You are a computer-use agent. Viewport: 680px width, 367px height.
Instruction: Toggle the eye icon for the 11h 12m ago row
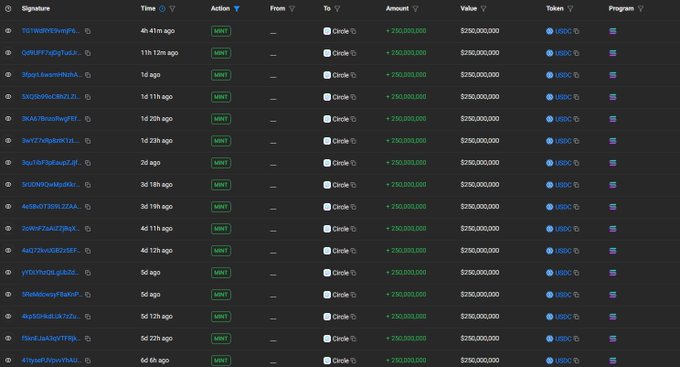coord(8,52)
